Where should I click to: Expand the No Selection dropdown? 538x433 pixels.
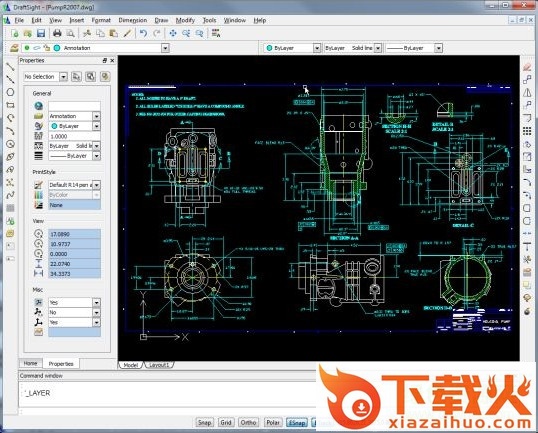pos(63,77)
